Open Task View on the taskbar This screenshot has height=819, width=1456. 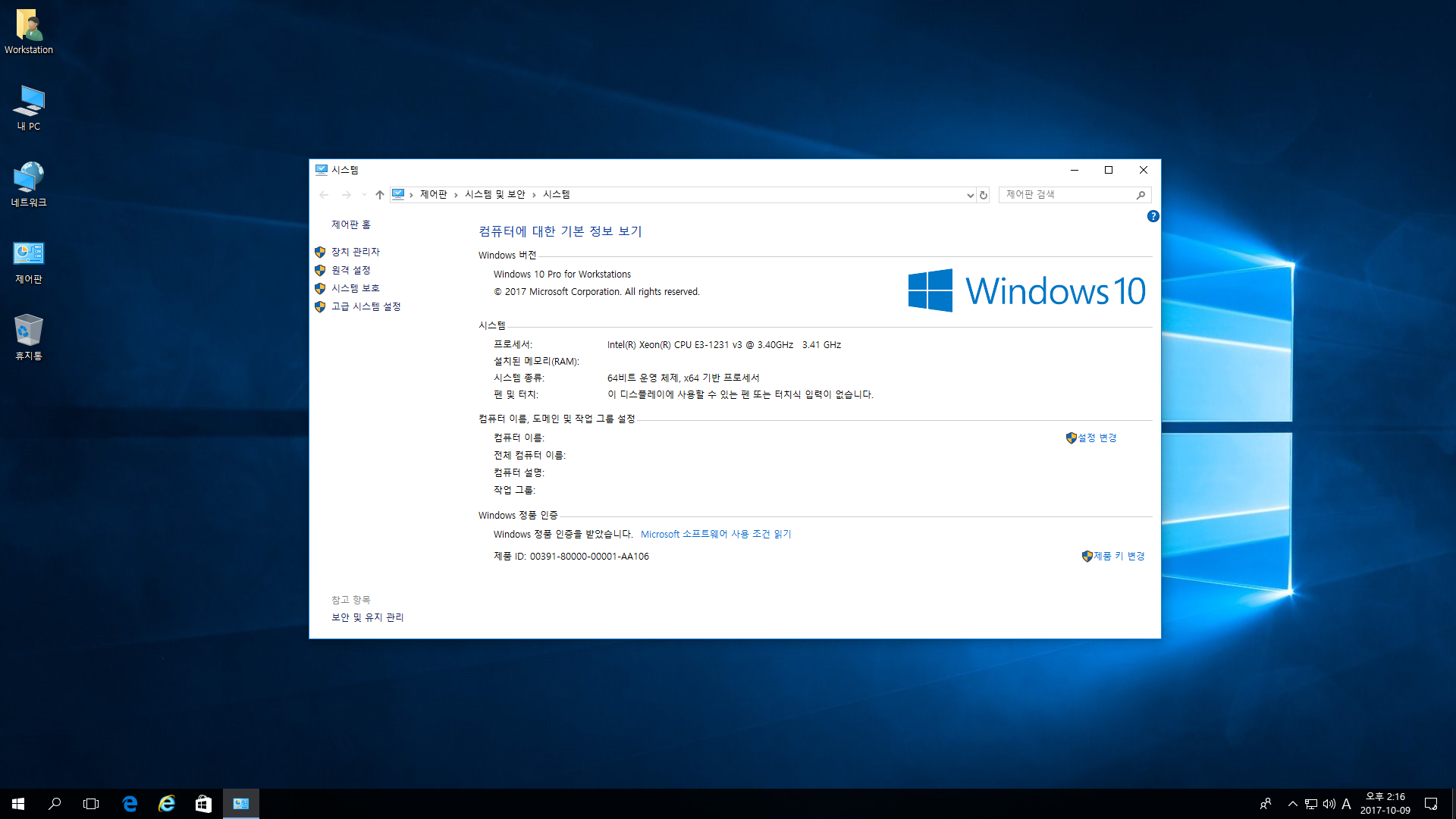[91, 804]
